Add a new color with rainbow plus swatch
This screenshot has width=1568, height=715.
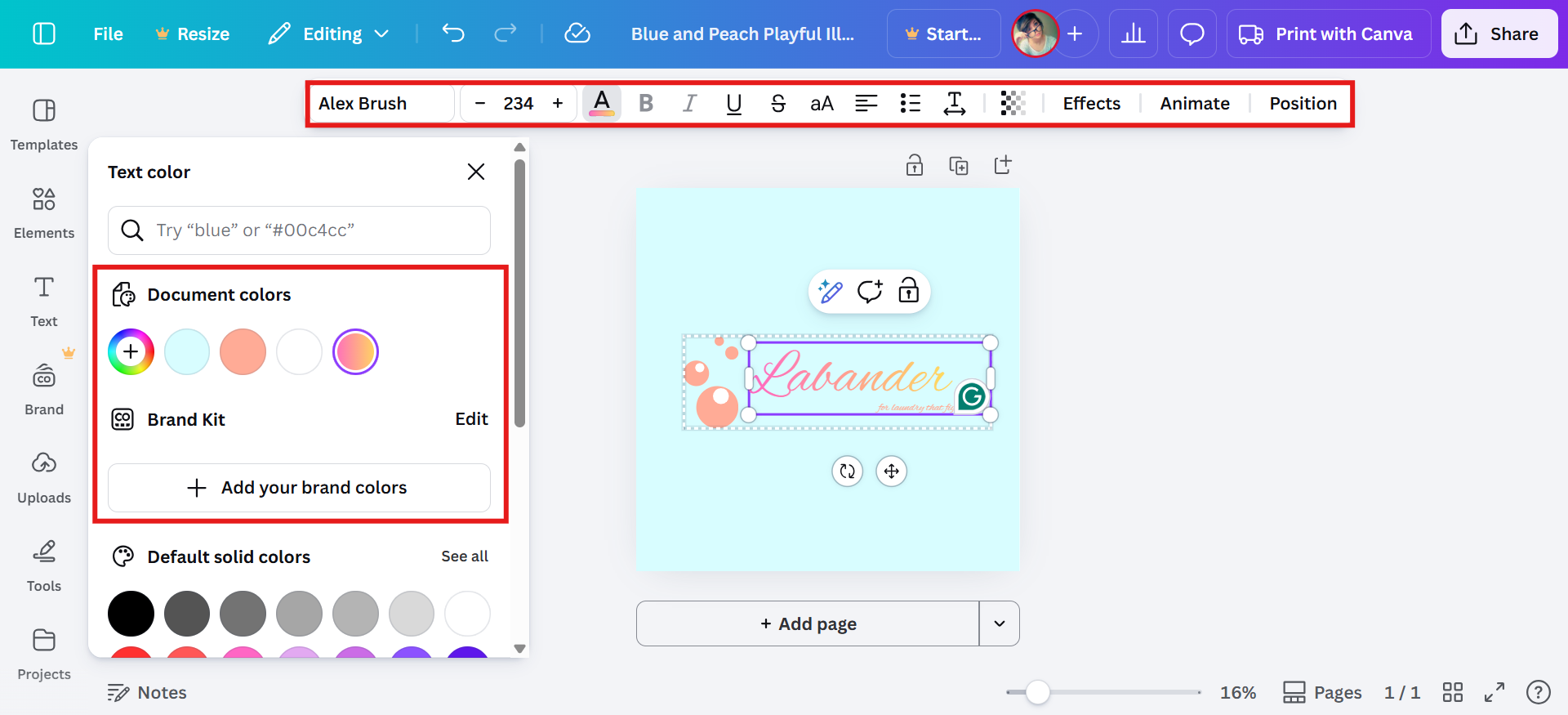pos(131,352)
